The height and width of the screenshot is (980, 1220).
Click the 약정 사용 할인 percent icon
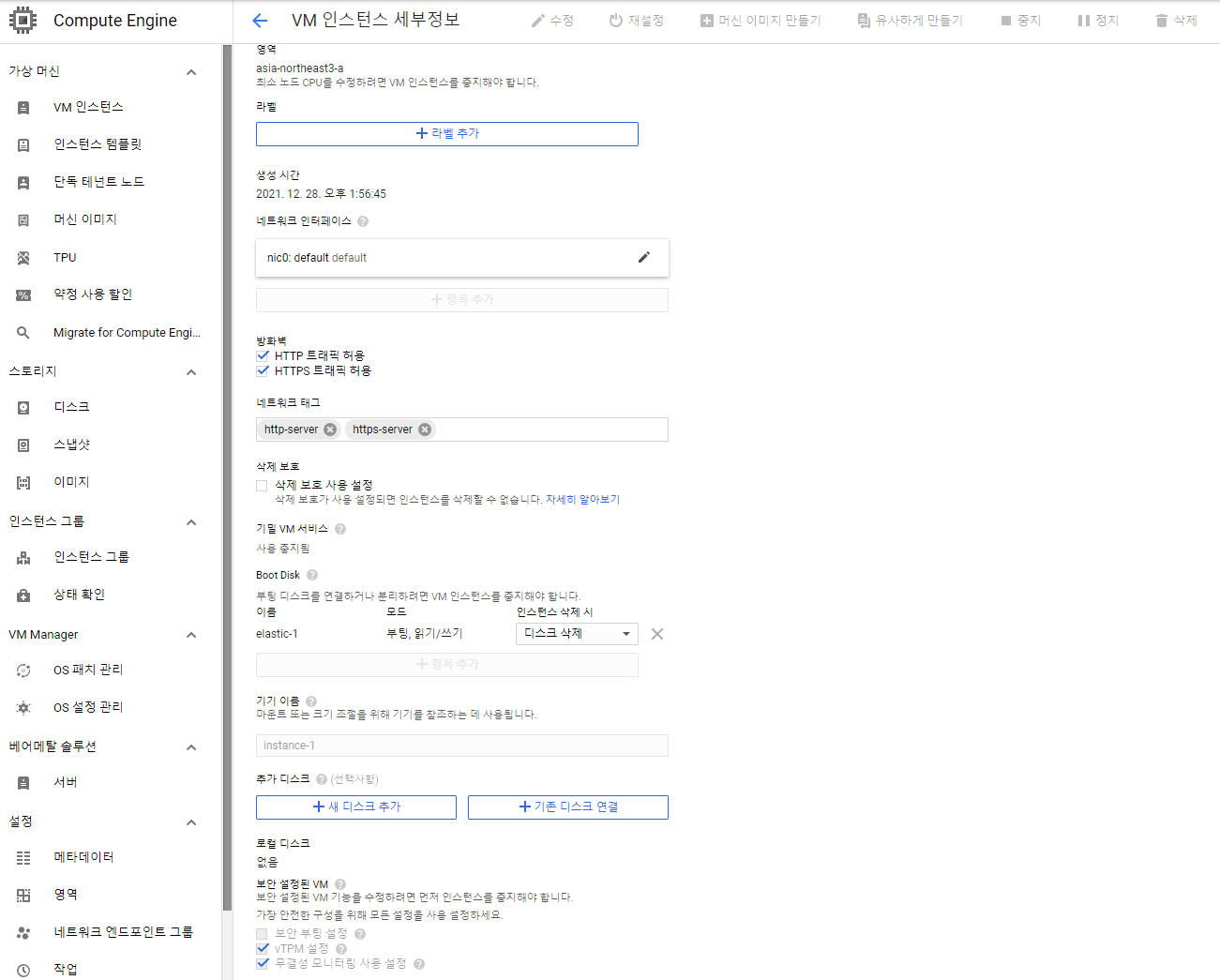(23, 295)
